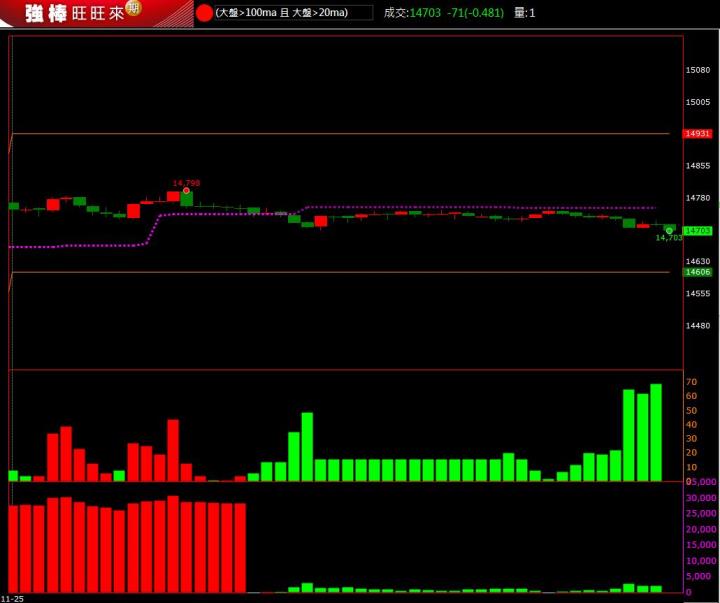
Task: Click the -71(-0.481) change value
Action: click(x=475, y=13)
